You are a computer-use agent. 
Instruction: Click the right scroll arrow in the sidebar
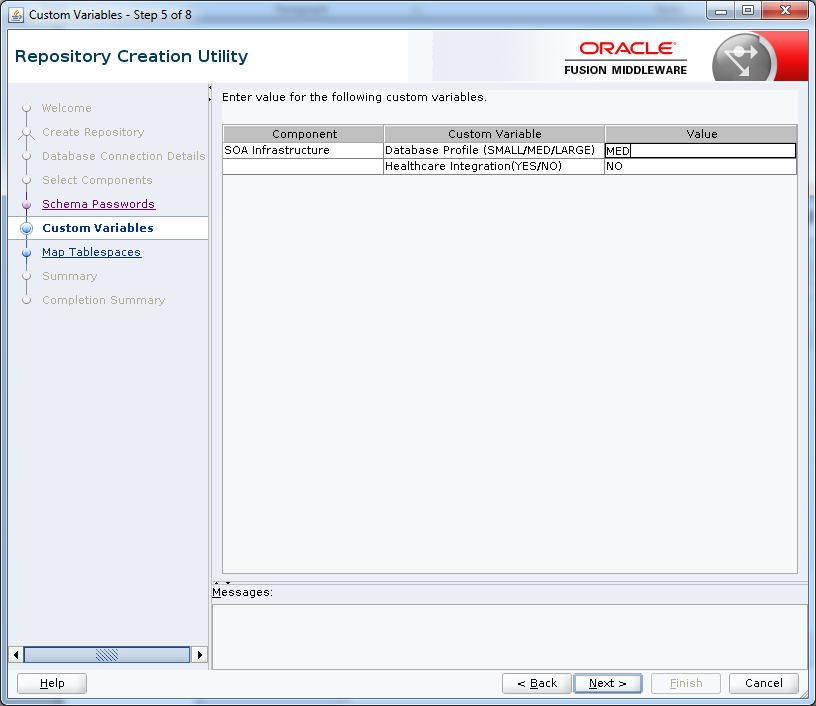coord(199,654)
